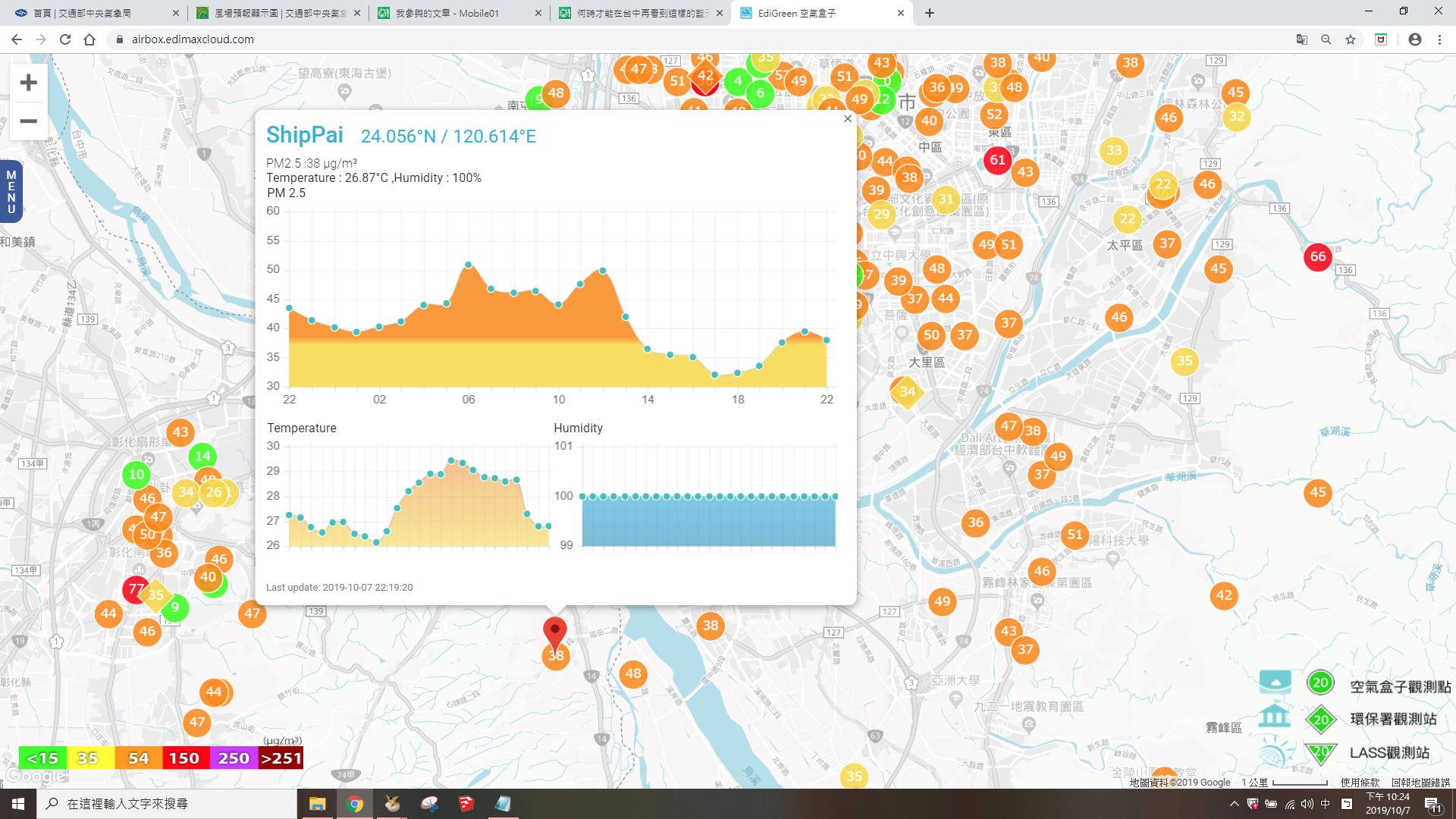Open the blue MENU side tab
The height and width of the screenshot is (819, 1456).
pos(11,192)
